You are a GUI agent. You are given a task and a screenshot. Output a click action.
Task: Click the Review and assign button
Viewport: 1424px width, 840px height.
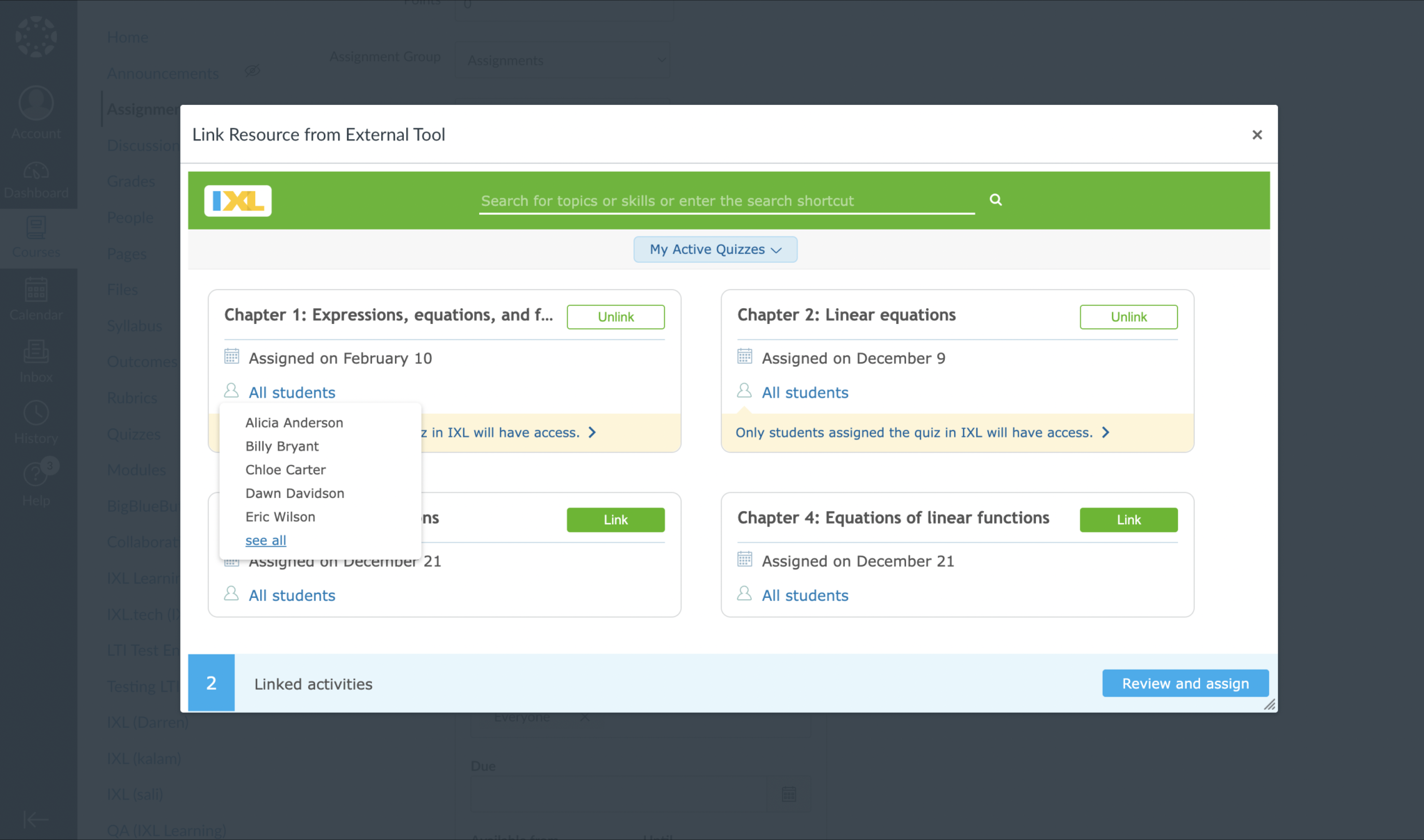pyautogui.click(x=1185, y=683)
